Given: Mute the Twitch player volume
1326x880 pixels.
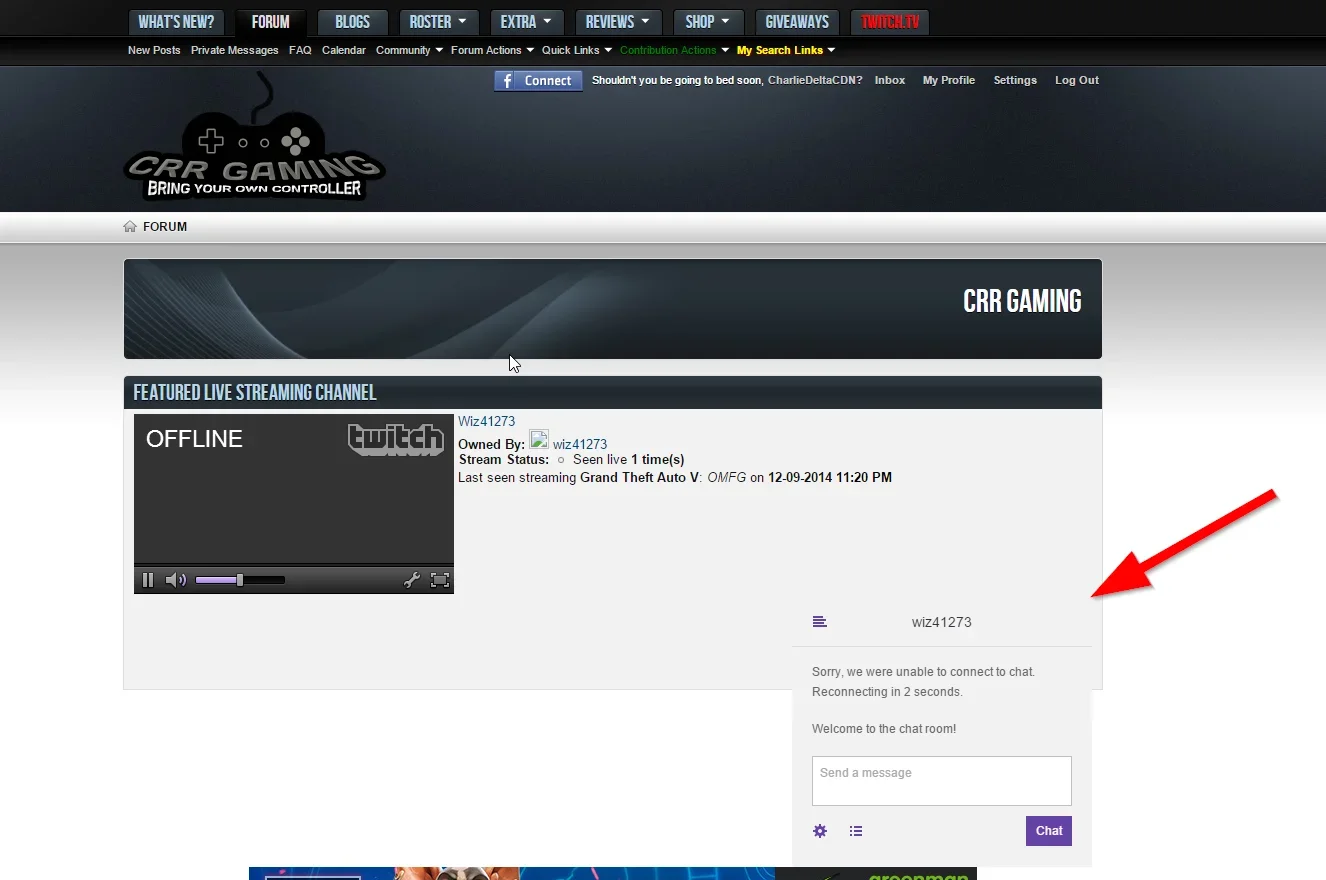Looking at the screenshot, I should pos(176,580).
